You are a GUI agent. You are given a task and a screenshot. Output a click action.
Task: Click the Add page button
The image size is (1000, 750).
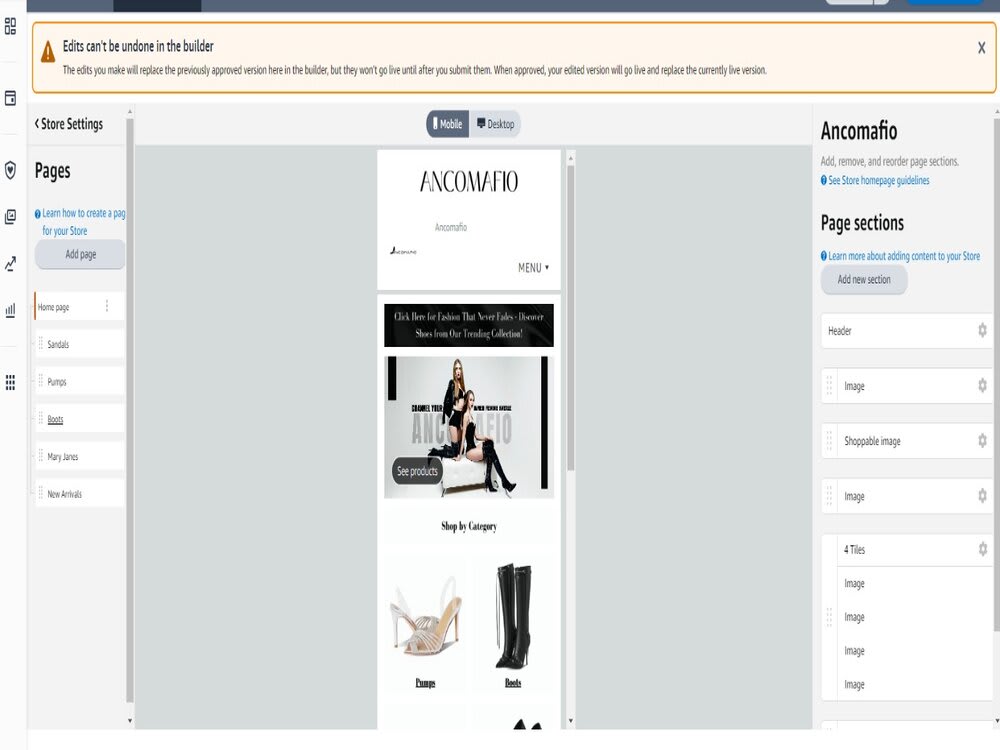[80, 254]
